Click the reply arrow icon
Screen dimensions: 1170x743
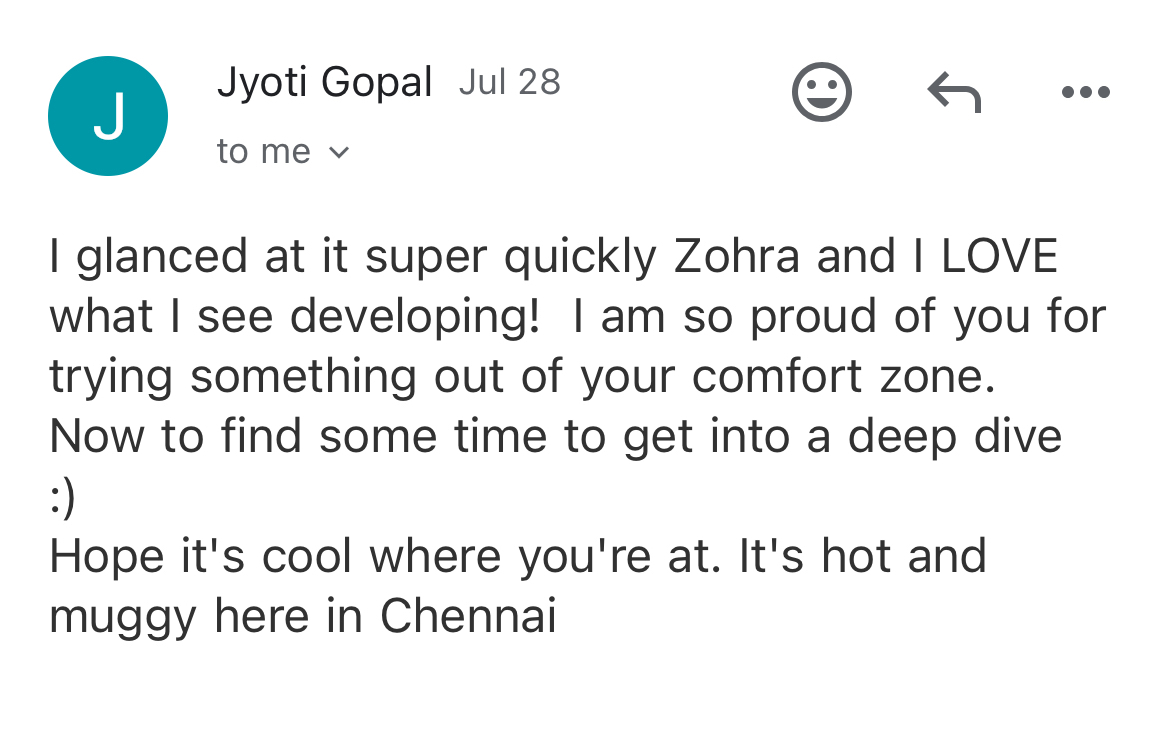click(x=954, y=94)
